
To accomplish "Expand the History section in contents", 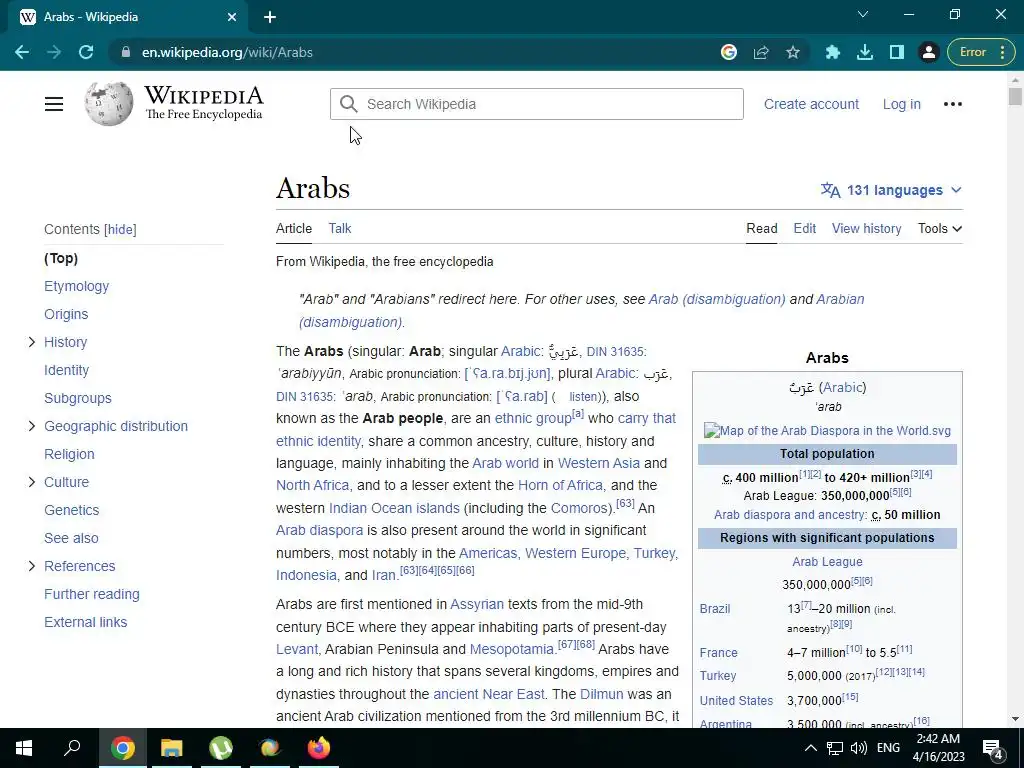I will 31,342.
